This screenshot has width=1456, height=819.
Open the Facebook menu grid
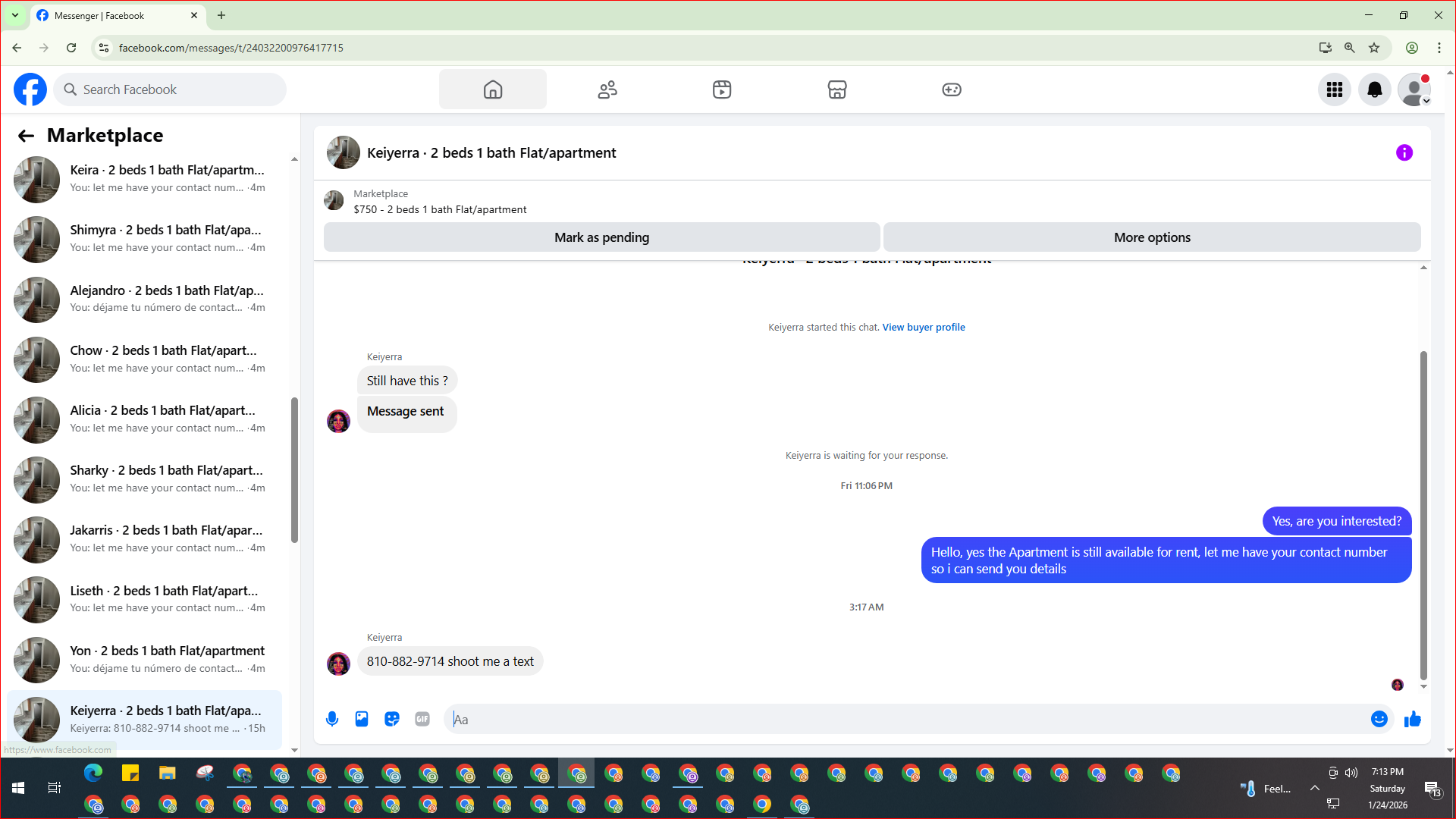point(1334,89)
